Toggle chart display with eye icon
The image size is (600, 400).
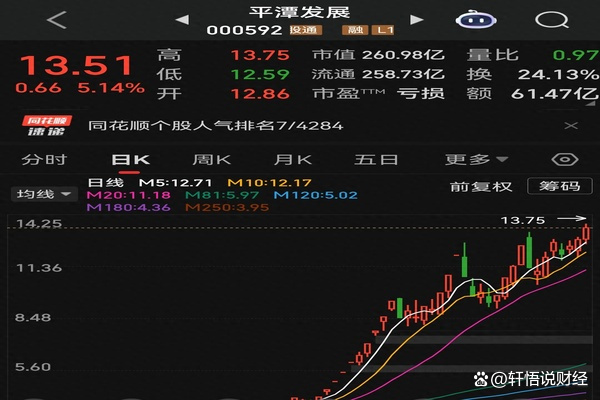(x=567, y=159)
